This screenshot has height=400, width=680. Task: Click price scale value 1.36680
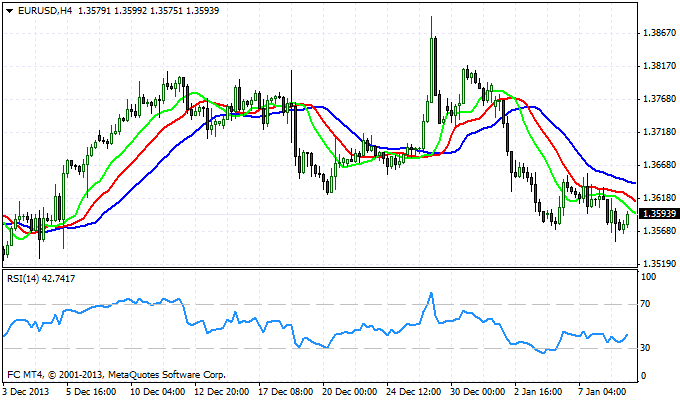[x=660, y=165]
